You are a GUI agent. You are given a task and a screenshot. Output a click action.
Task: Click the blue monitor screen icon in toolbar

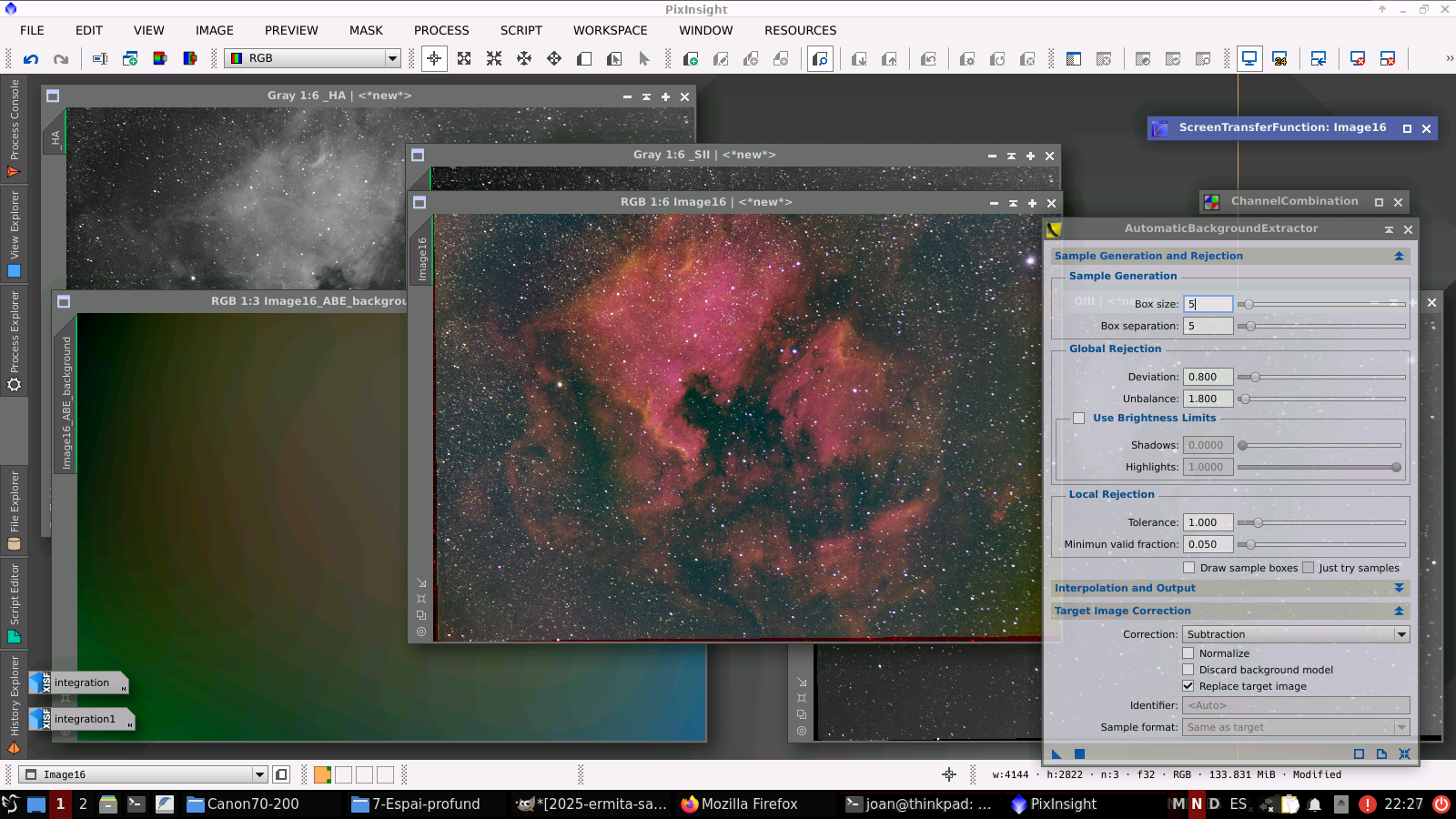coord(1249,59)
